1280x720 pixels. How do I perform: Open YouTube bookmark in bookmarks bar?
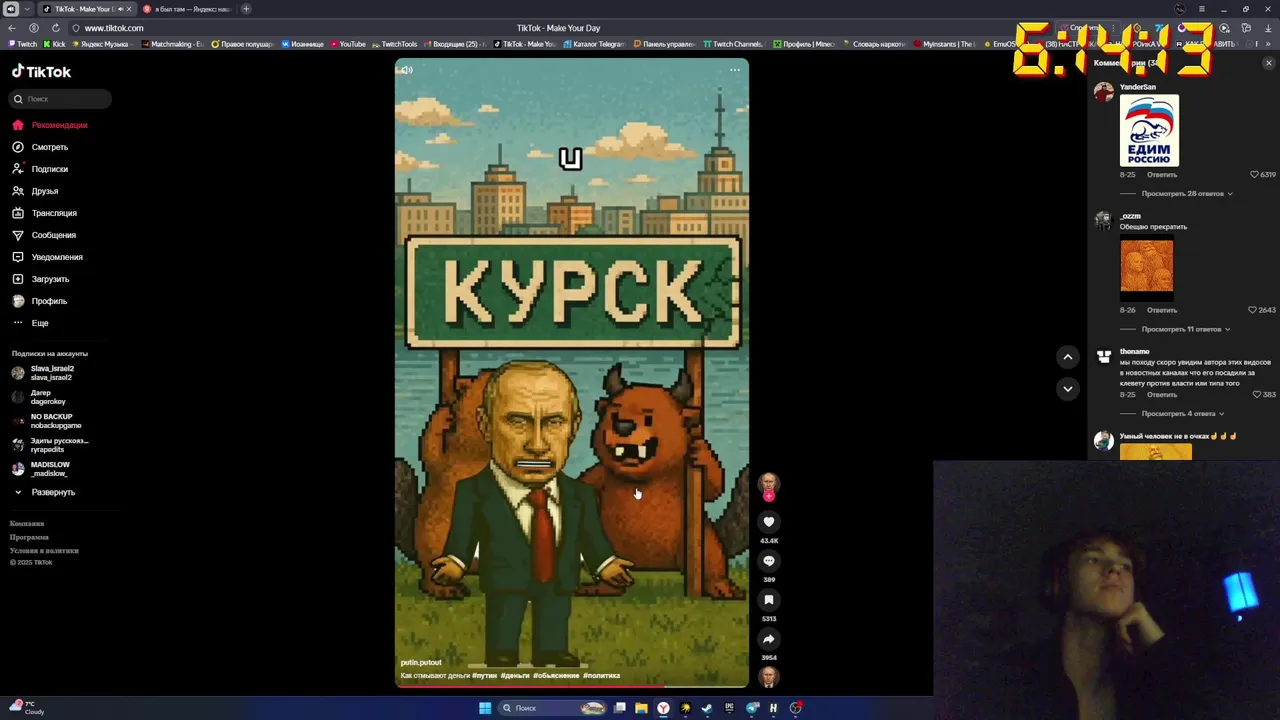pos(347,44)
